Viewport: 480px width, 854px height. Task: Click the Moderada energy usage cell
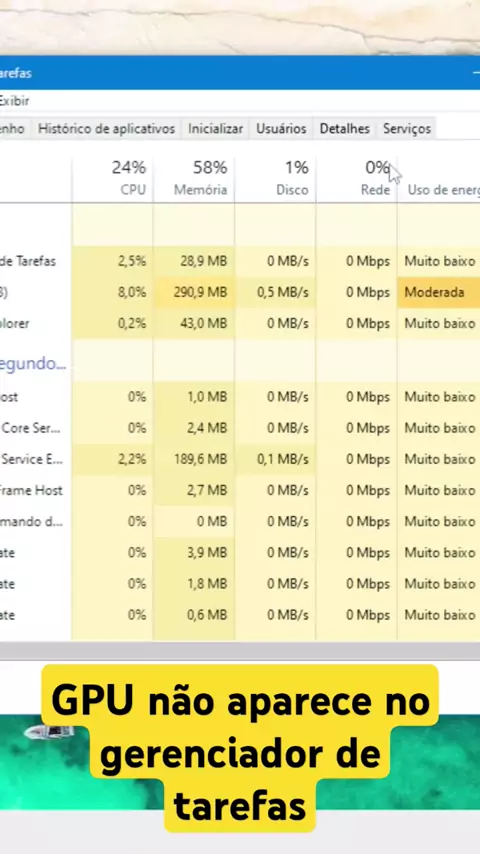click(x=439, y=292)
